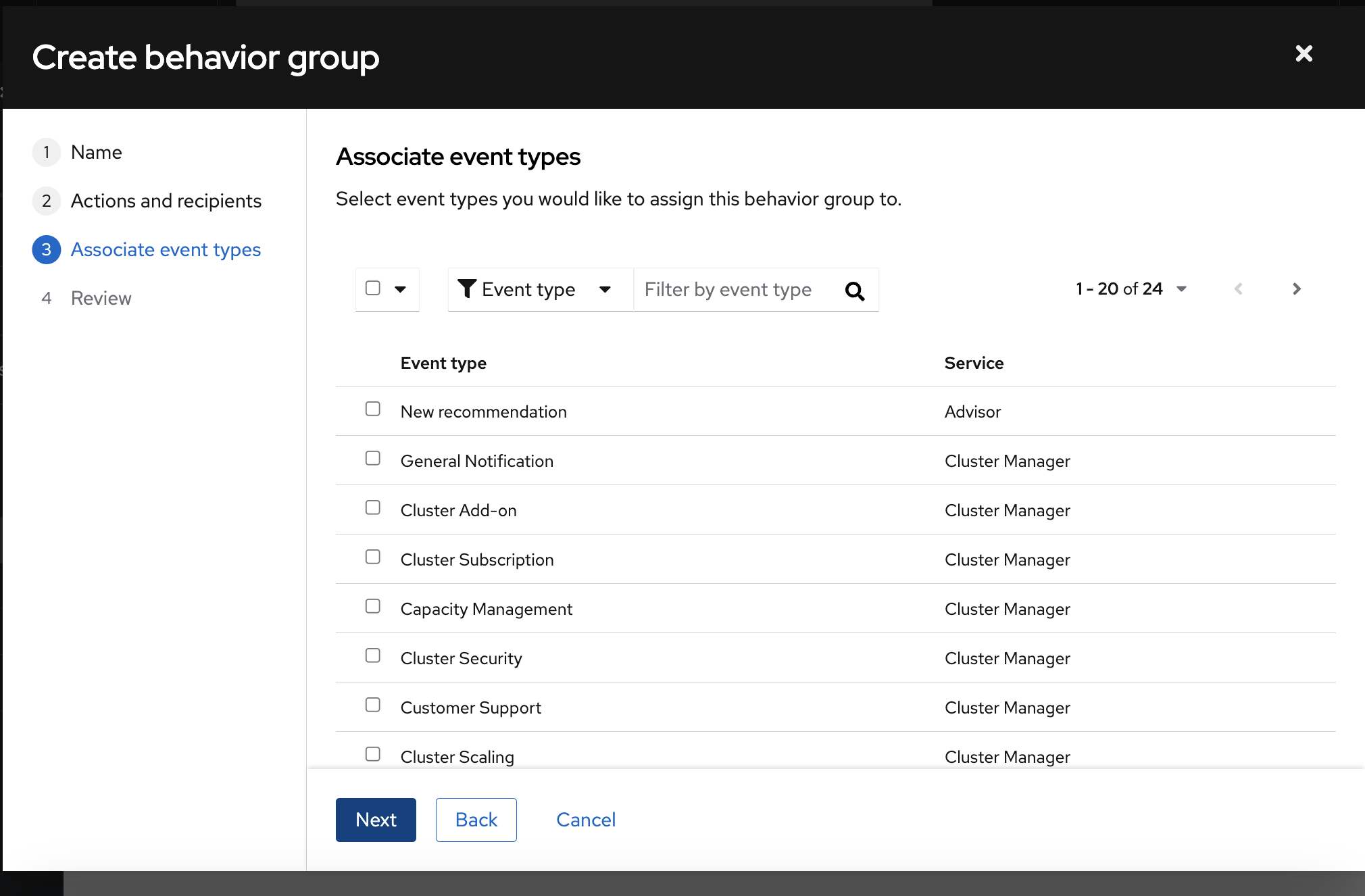Go to Name wizard step
The image size is (1365, 896).
pos(96,153)
